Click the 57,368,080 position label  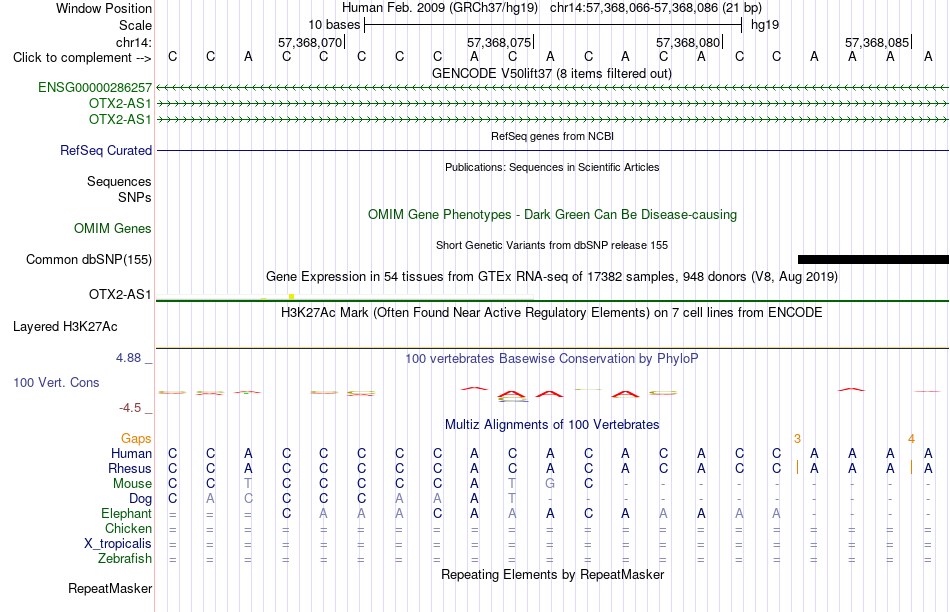pos(688,42)
